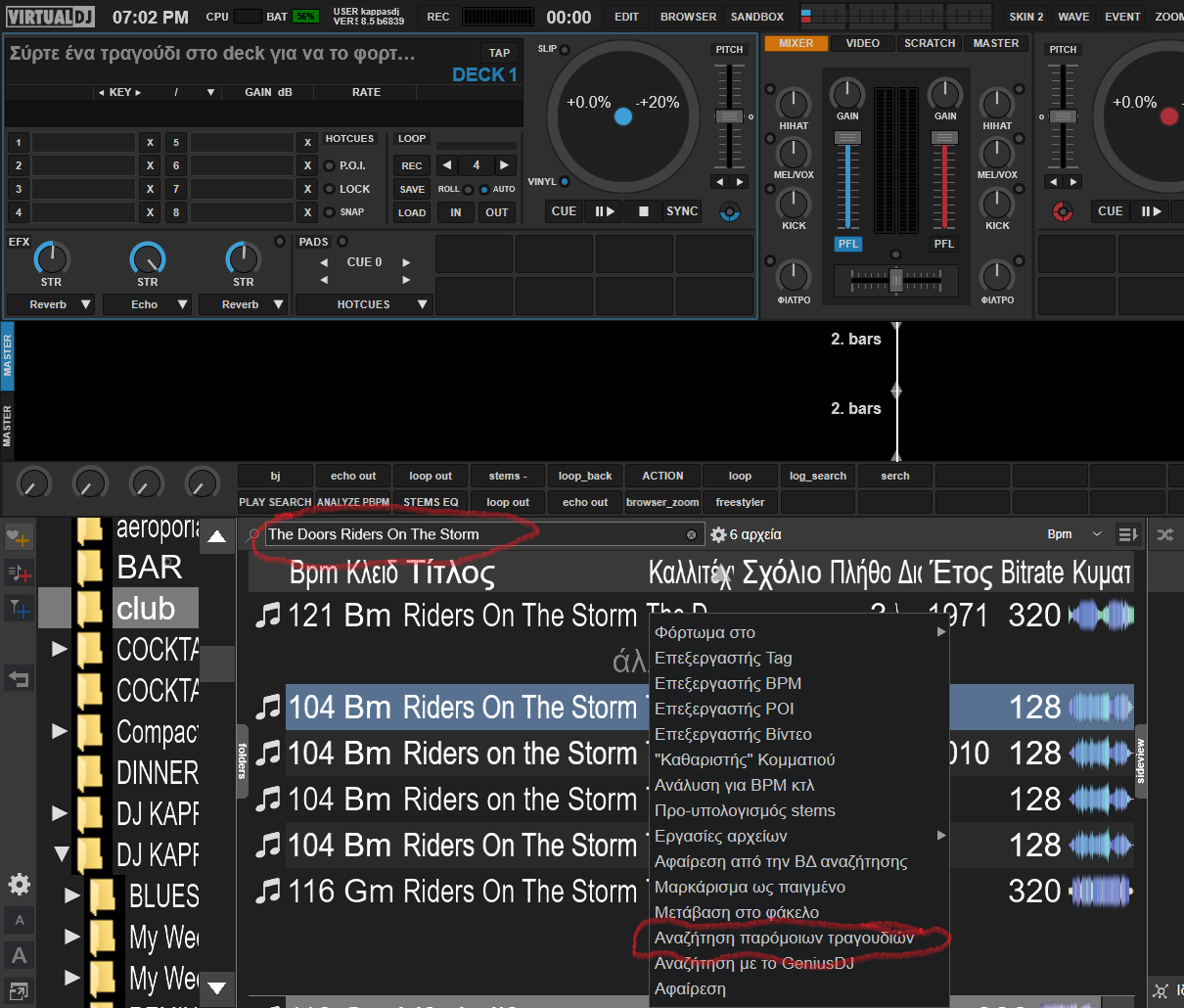
Task: Open the Φόρτωμα στο submenu
Action: (x=799, y=632)
